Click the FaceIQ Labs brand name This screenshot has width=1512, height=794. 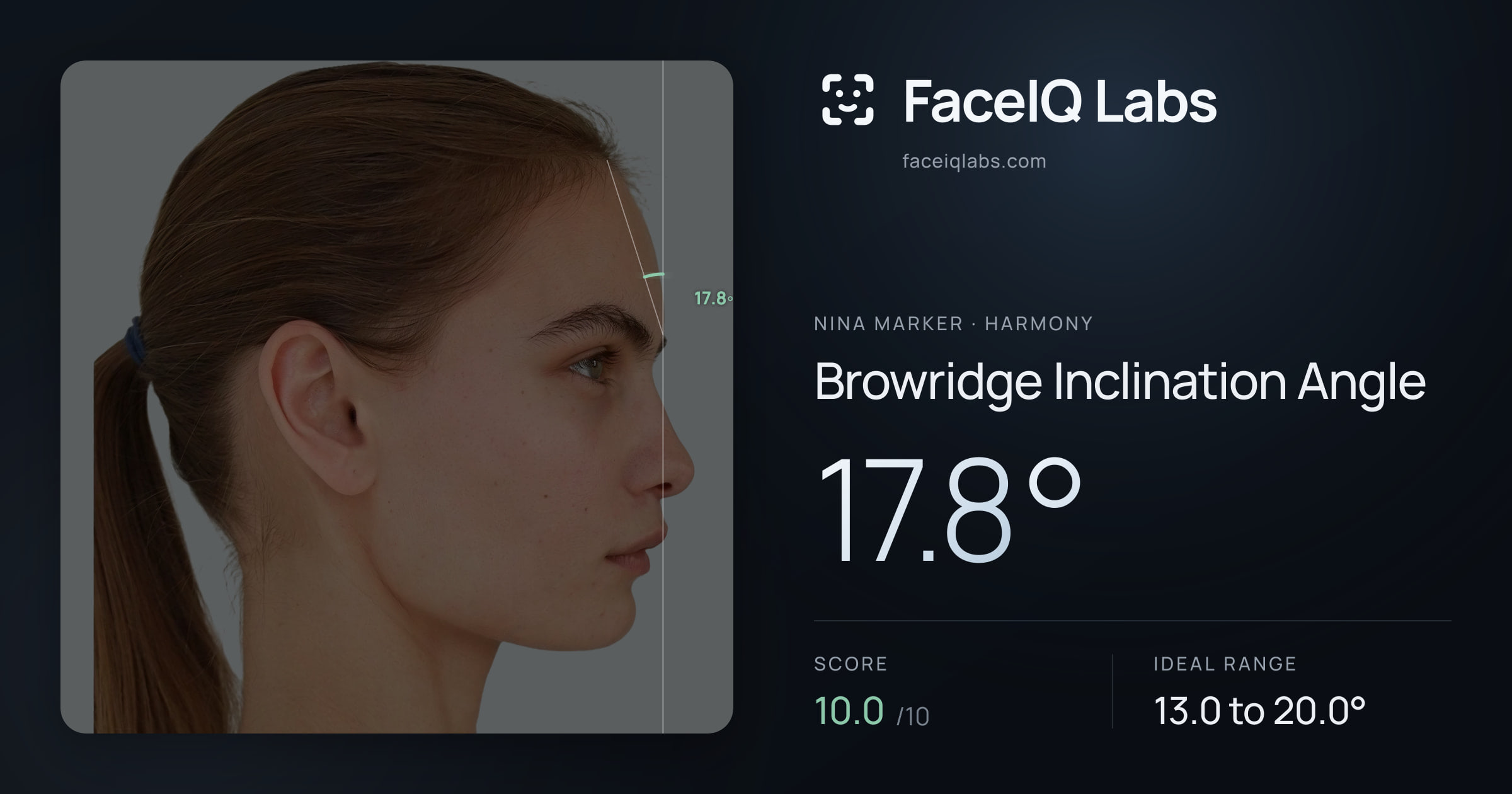[x=1060, y=101]
